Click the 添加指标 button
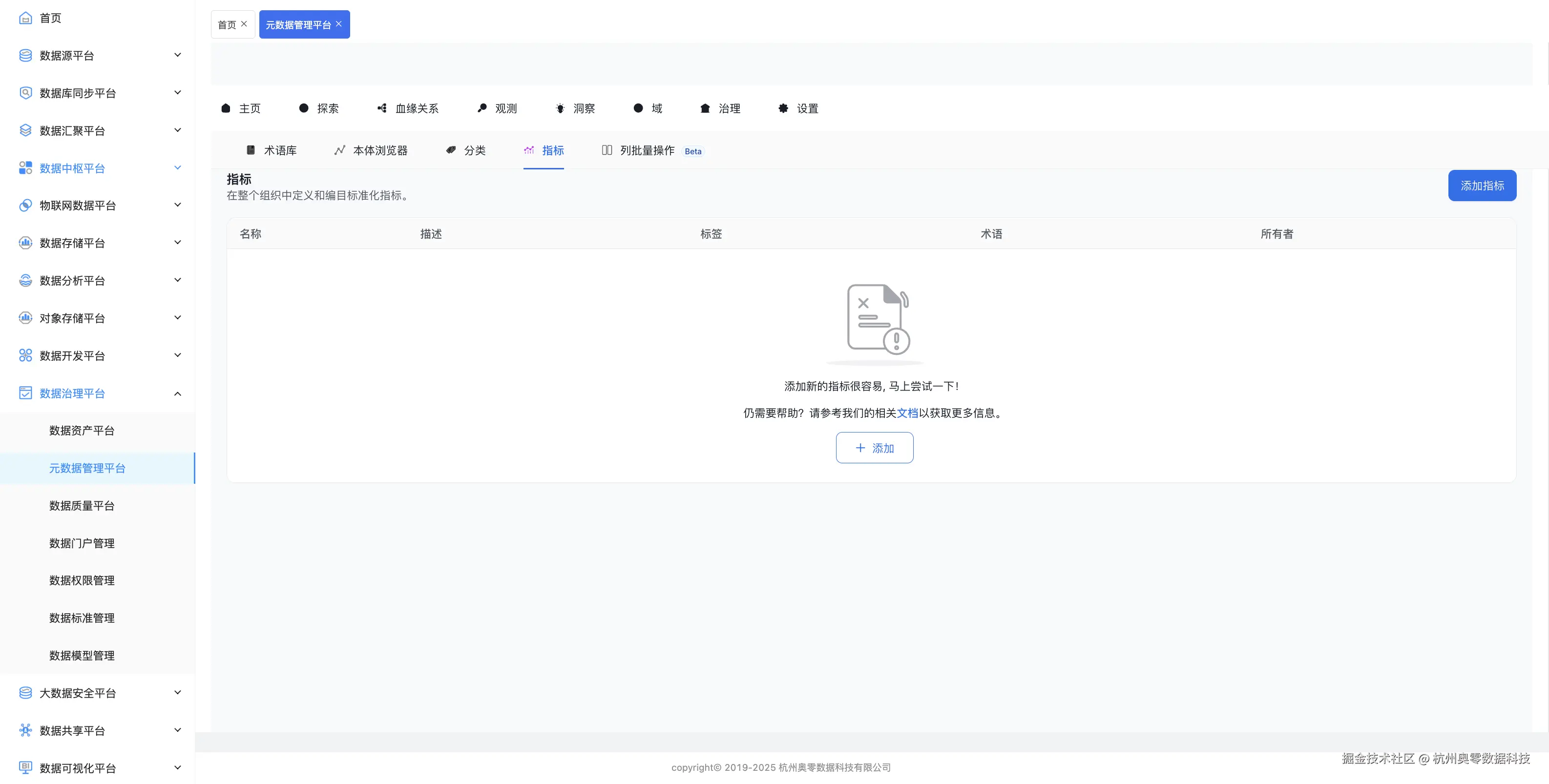 tap(1482, 185)
